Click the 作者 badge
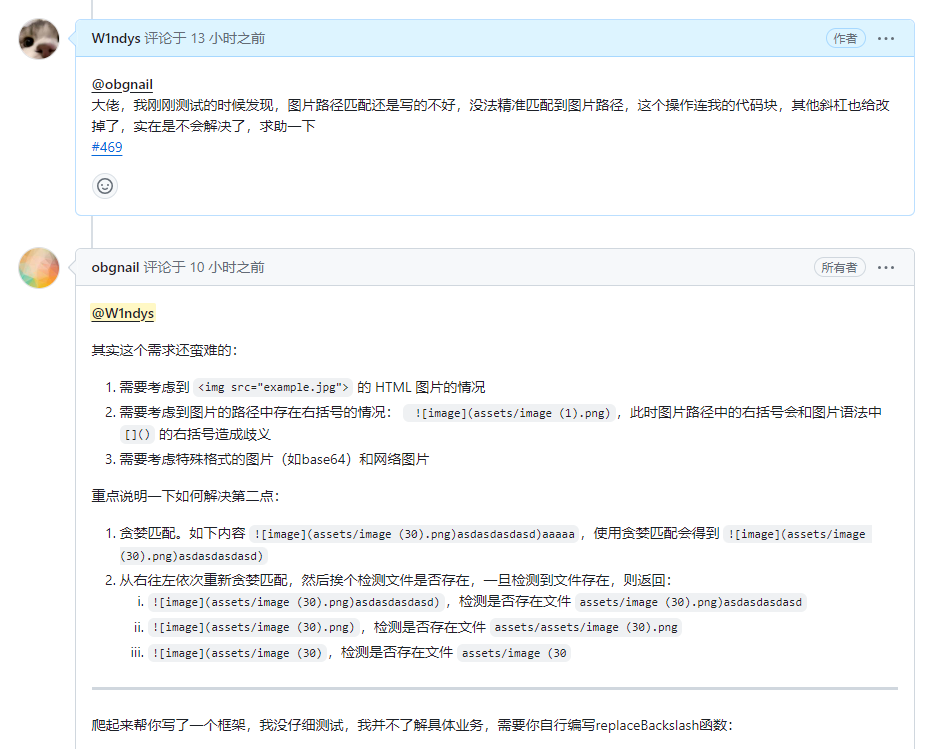The image size is (951, 749). pos(845,39)
